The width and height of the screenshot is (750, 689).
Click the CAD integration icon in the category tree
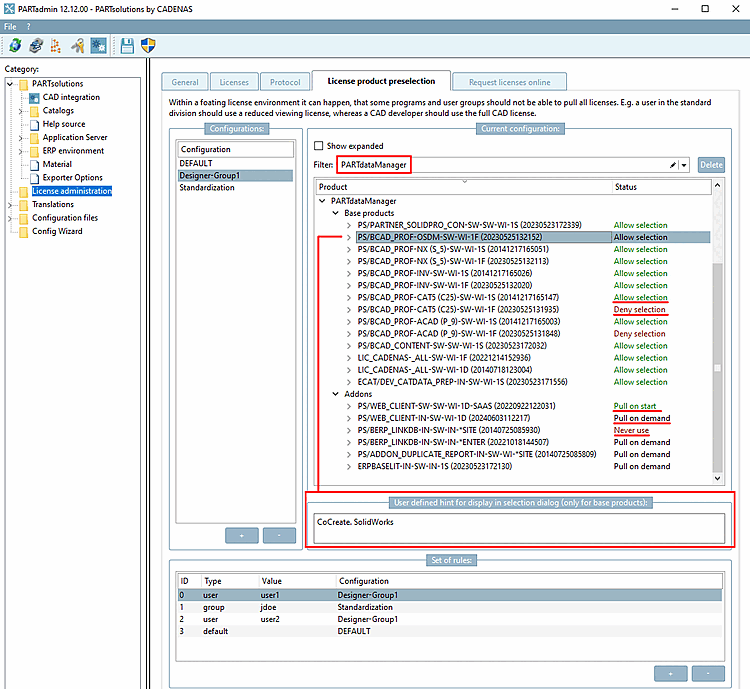coord(34,98)
